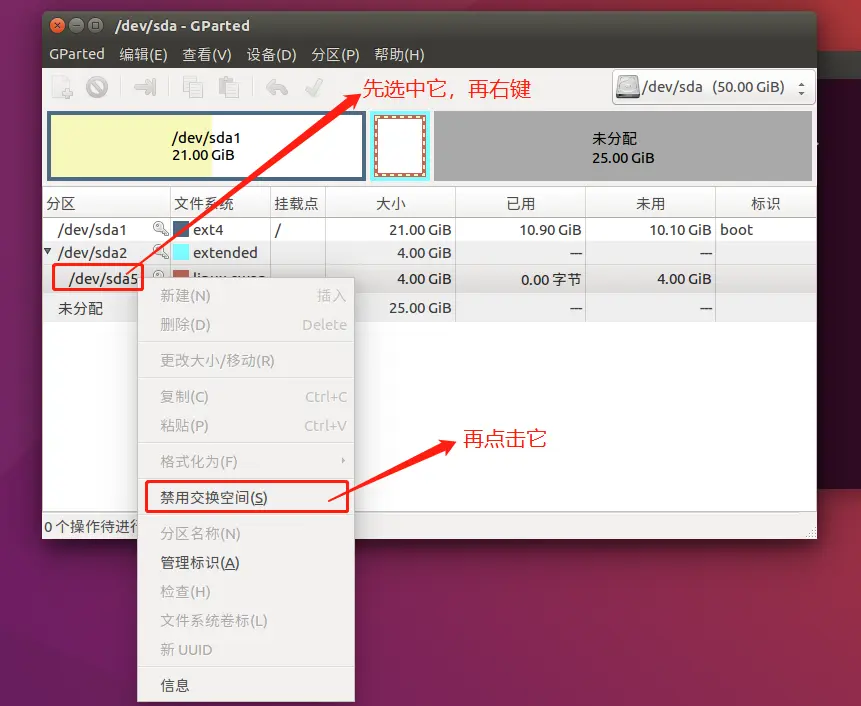Click the Undo last operation icon
The height and width of the screenshot is (706, 861).
(277, 87)
